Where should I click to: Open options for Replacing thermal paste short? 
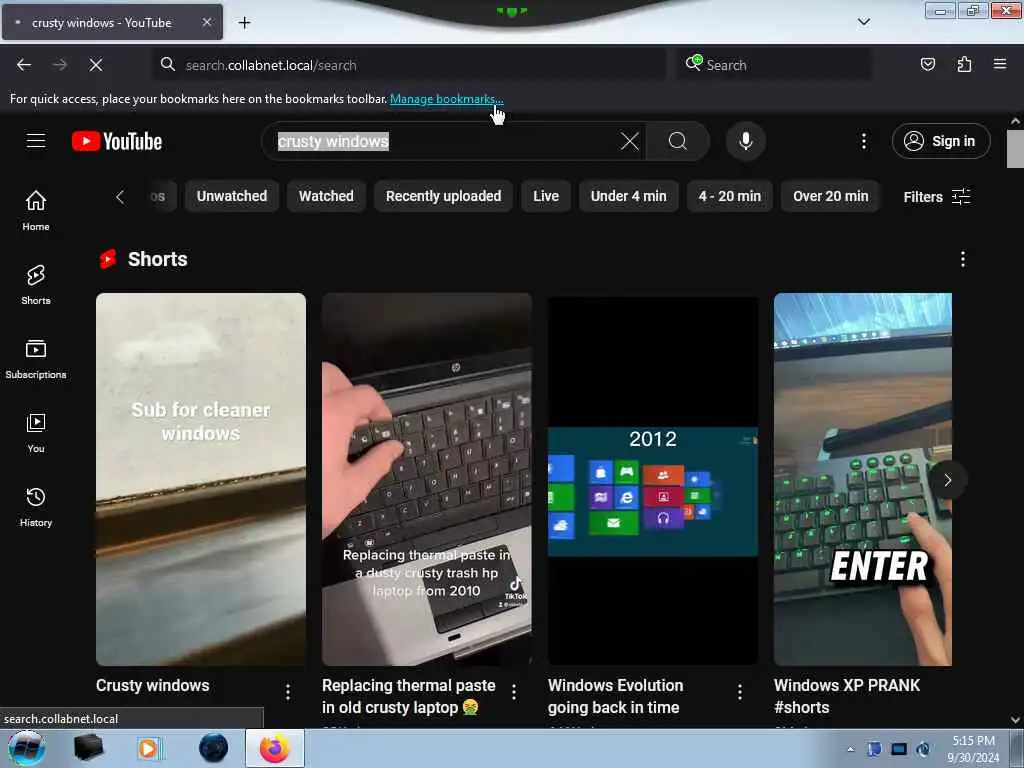pyautogui.click(x=514, y=692)
